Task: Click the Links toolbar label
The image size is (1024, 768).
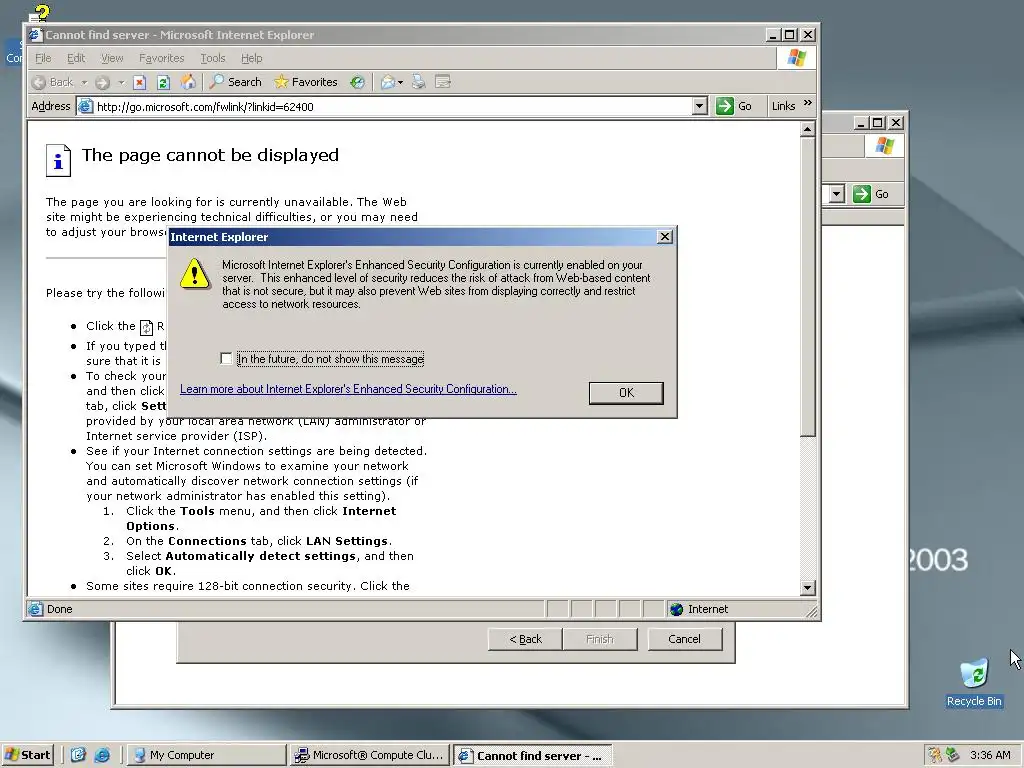Action: coord(783,106)
